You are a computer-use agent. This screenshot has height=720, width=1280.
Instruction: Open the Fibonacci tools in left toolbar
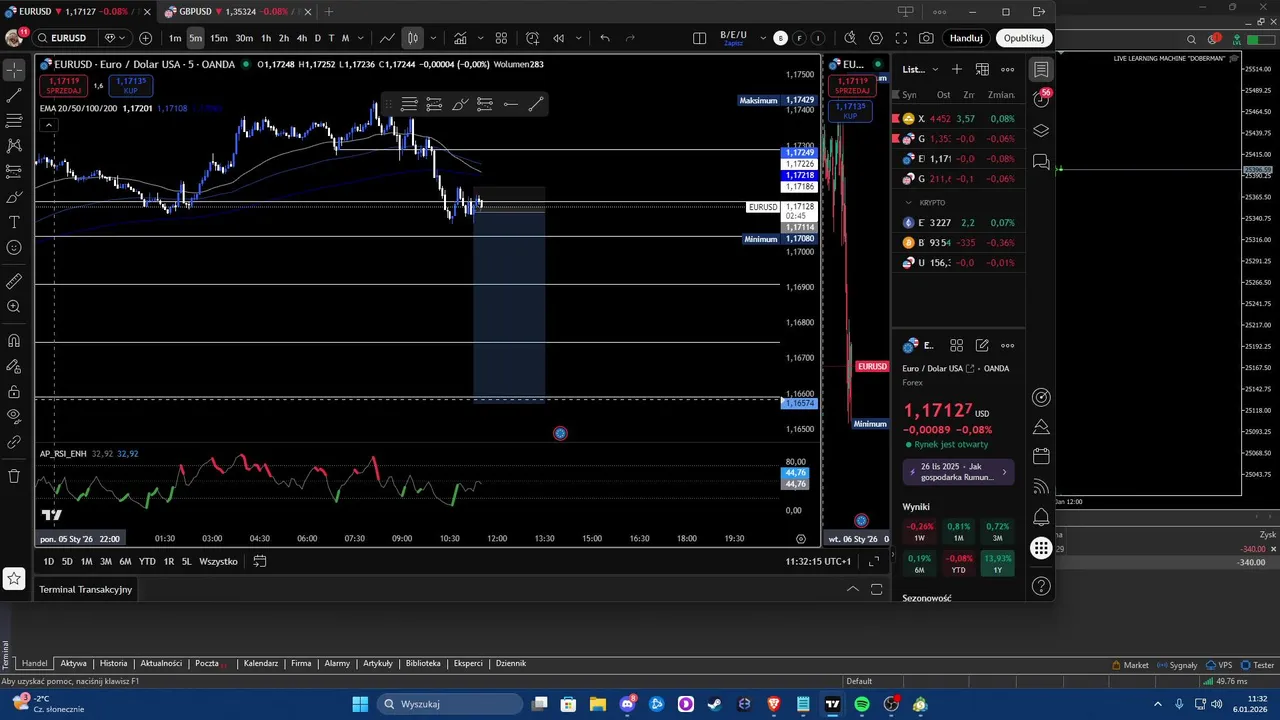coord(14,121)
